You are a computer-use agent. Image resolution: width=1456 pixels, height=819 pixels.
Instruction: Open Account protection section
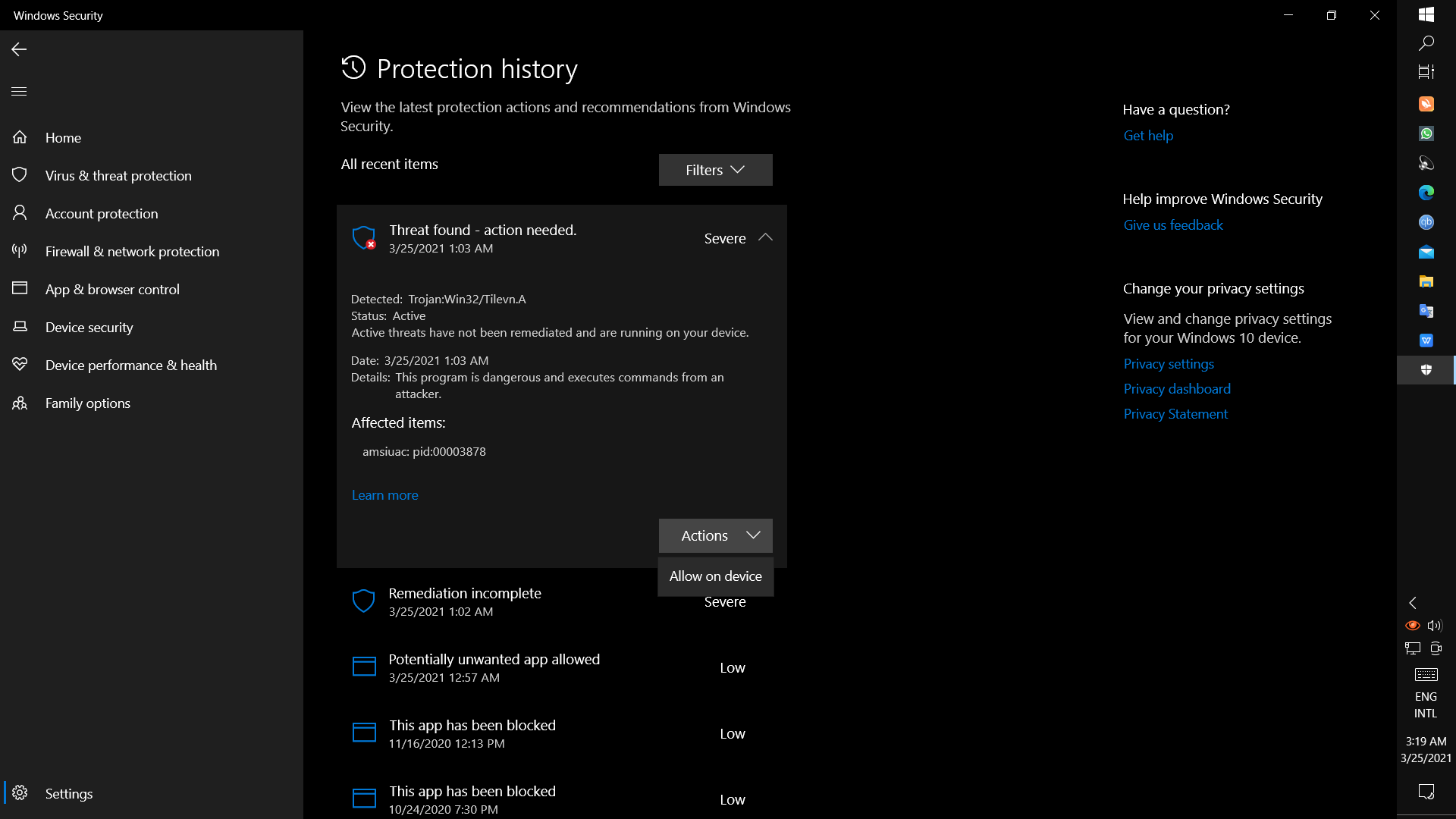(x=152, y=213)
